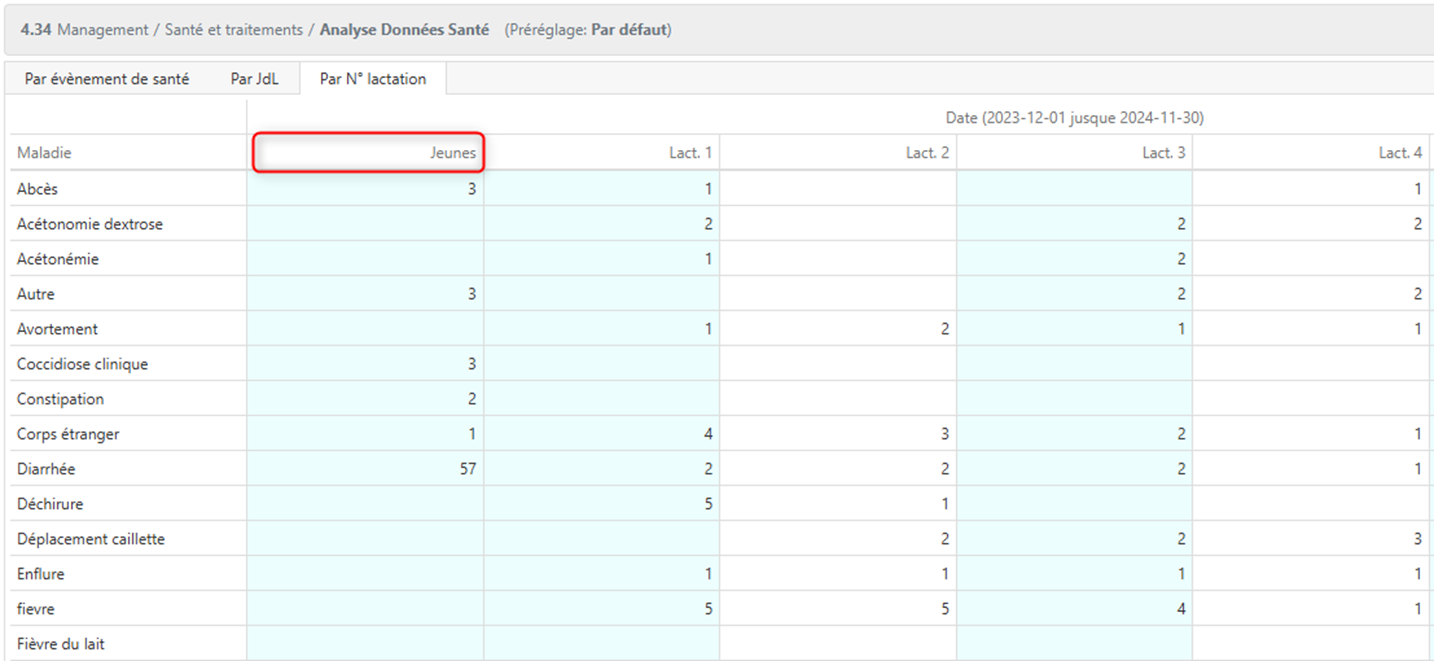Select the Abcès row label
The height and width of the screenshot is (661, 1434).
[38, 189]
